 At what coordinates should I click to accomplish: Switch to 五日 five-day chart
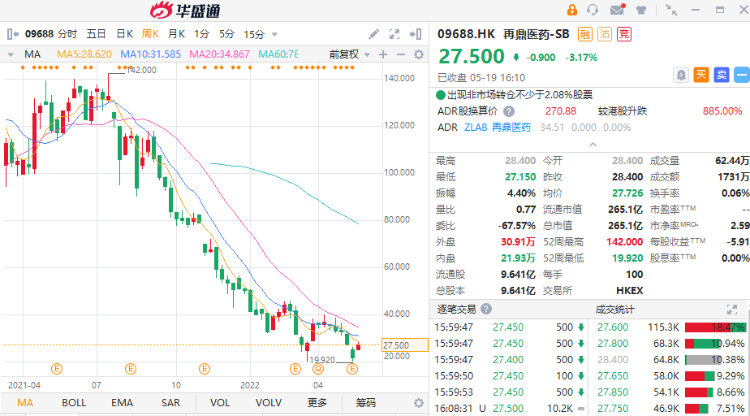click(96, 34)
